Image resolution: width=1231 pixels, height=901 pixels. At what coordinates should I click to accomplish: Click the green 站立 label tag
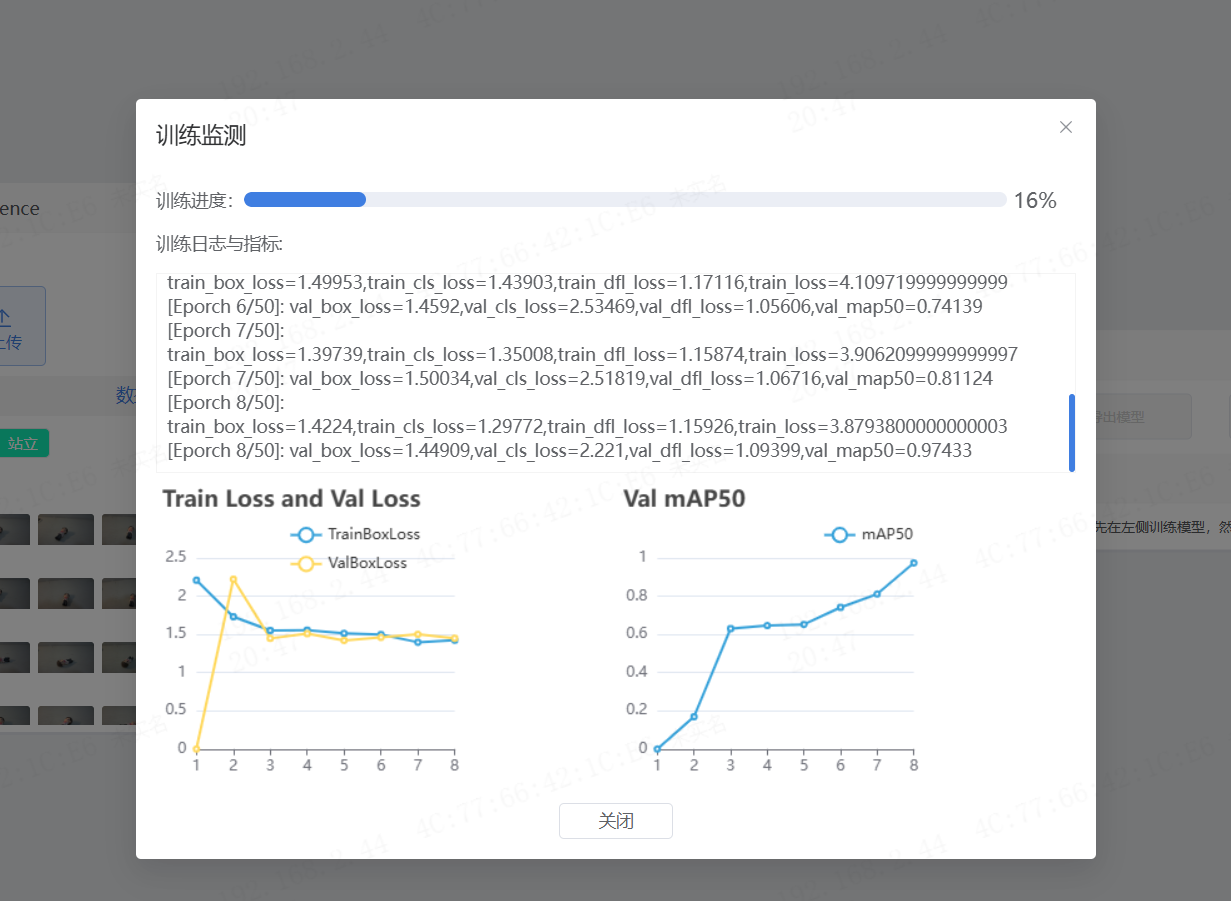(23, 443)
